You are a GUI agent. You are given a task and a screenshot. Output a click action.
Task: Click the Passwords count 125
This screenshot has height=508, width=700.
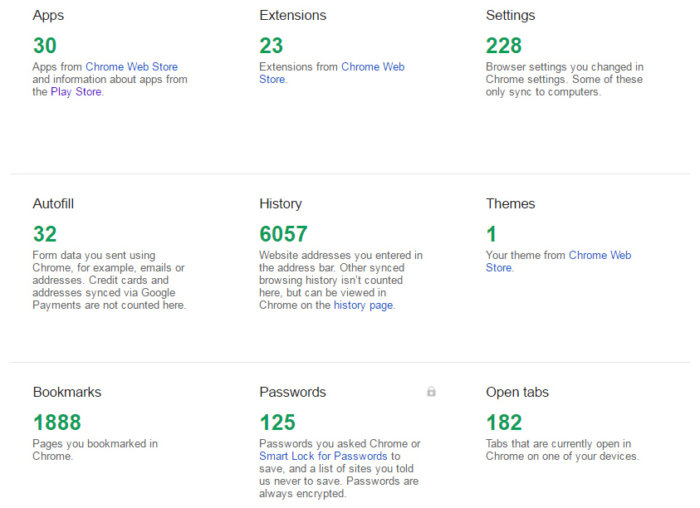277,422
